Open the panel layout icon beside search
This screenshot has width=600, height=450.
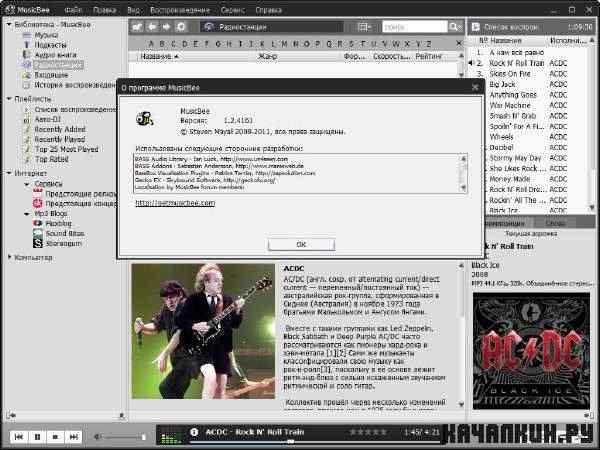click(364, 27)
